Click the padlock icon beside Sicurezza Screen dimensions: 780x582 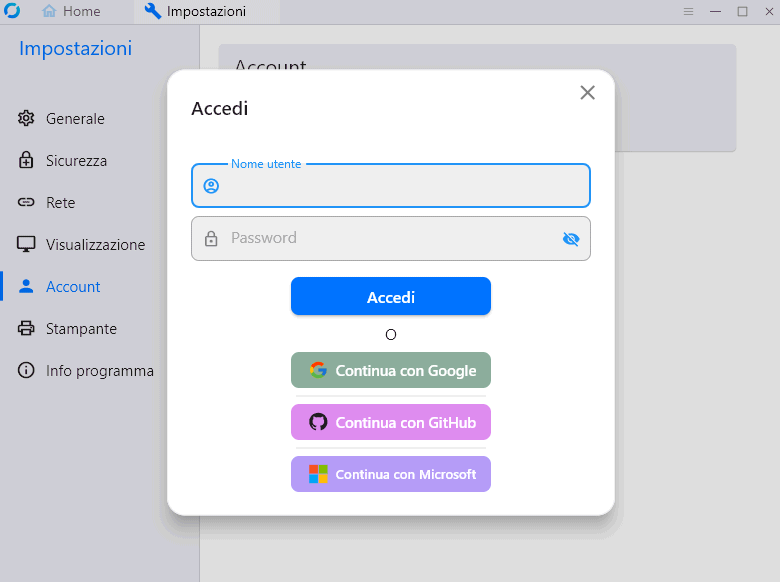coord(26,160)
